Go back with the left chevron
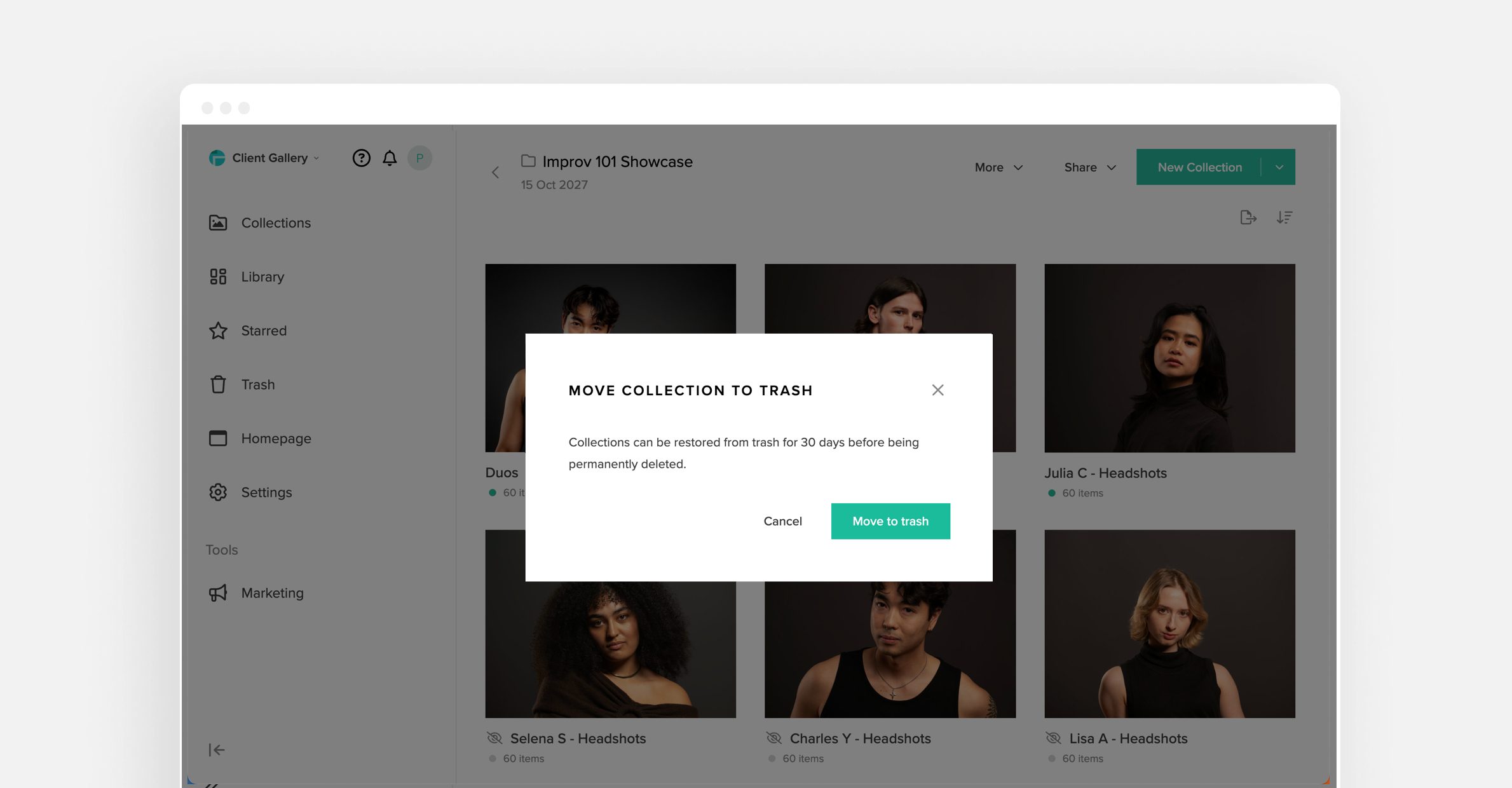 495,172
